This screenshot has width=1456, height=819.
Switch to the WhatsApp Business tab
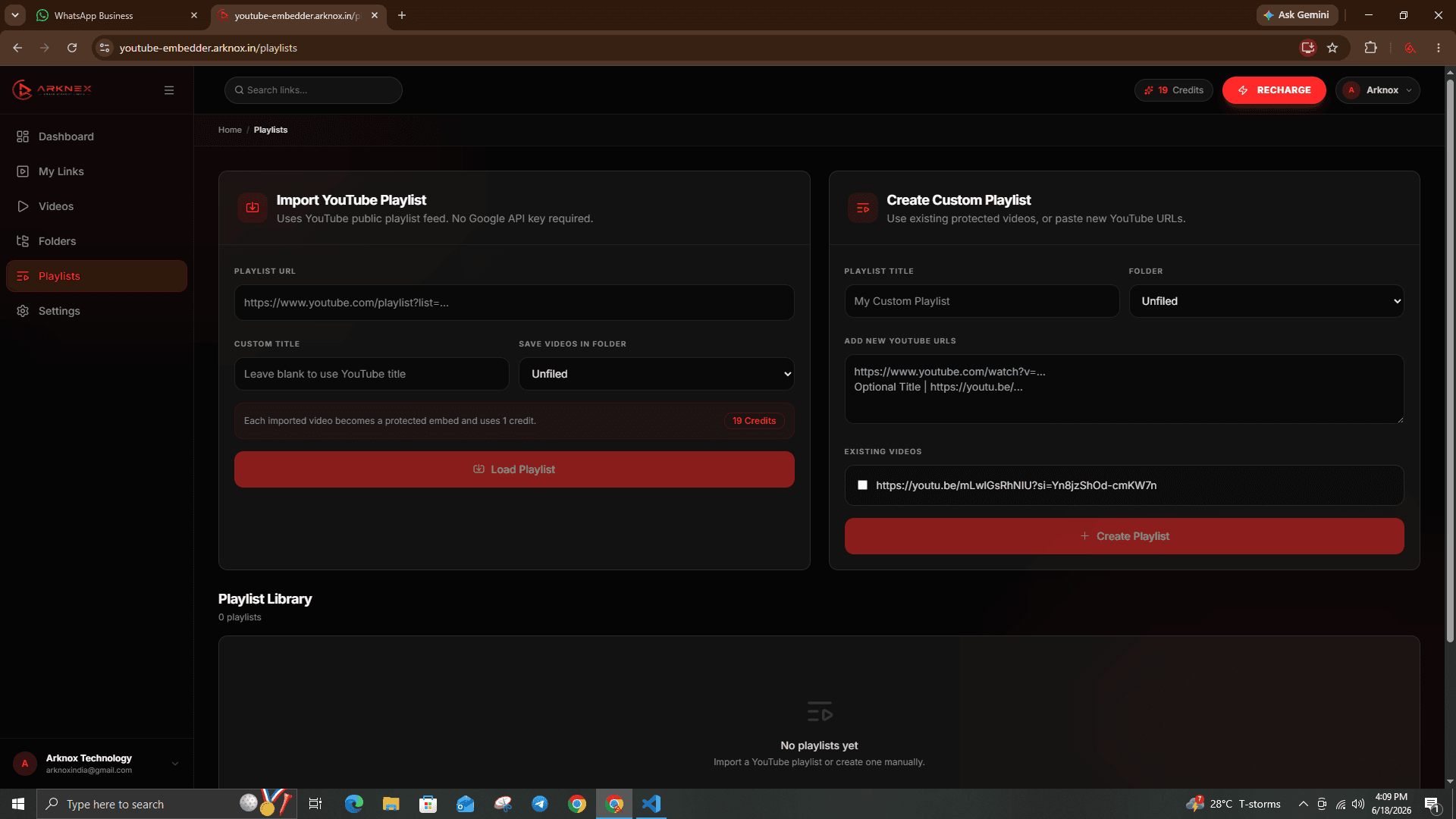[118, 15]
